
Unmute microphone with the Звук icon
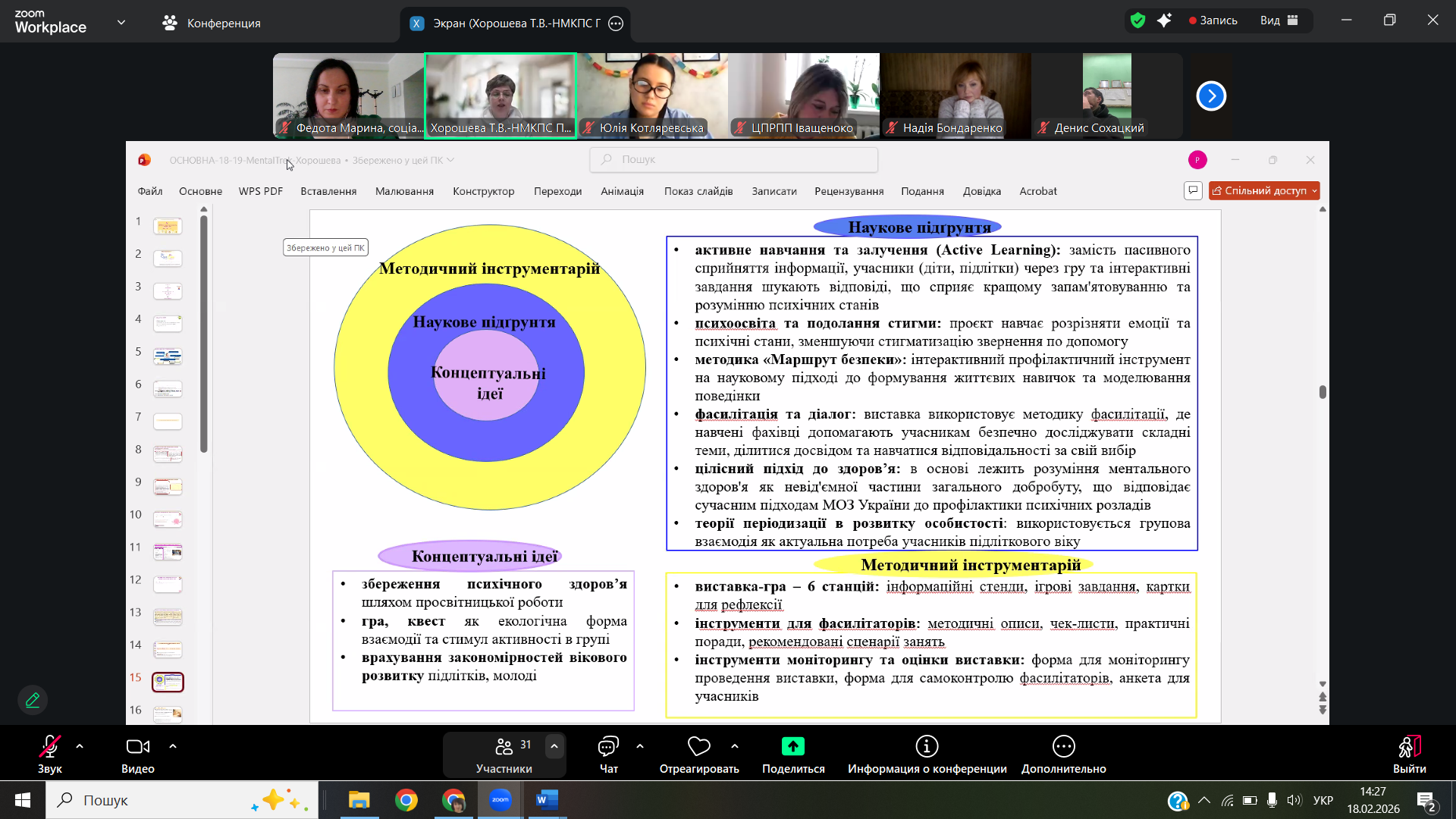tap(49, 747)
